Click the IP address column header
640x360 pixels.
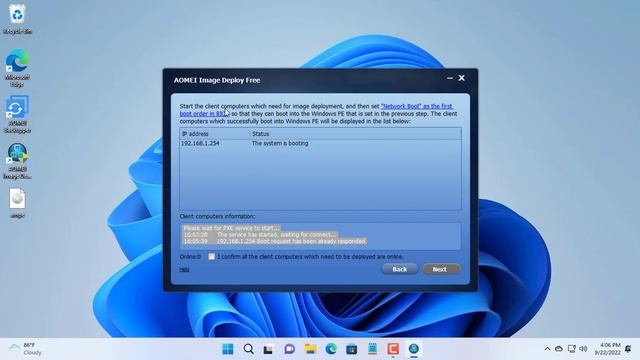pos(215,134)
